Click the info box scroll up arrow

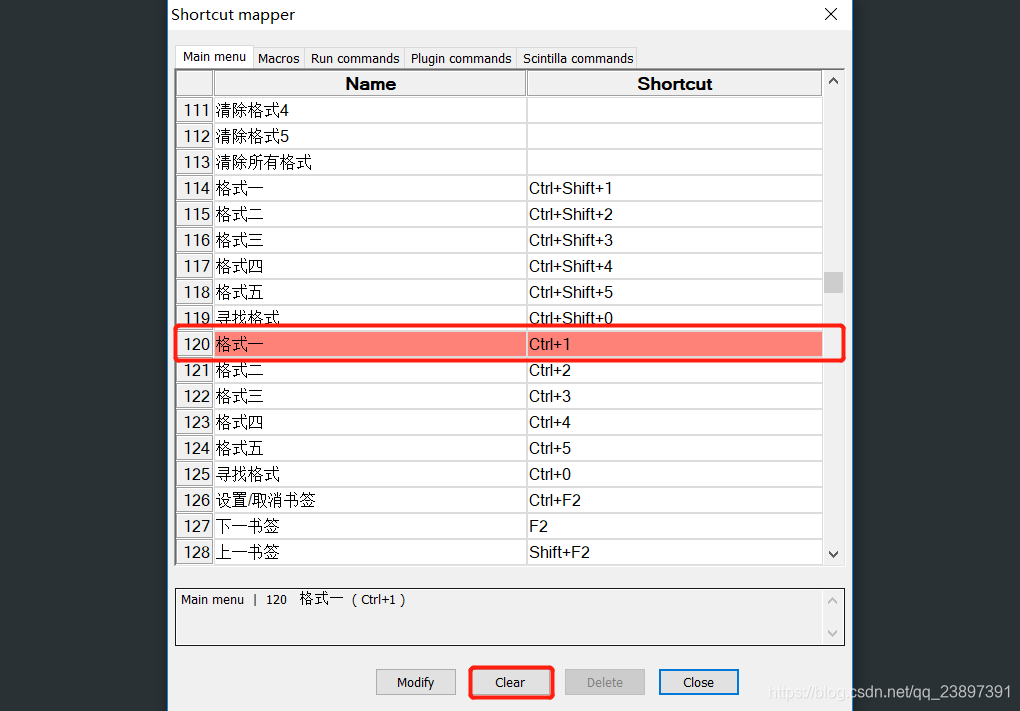(x=832, y=601)
